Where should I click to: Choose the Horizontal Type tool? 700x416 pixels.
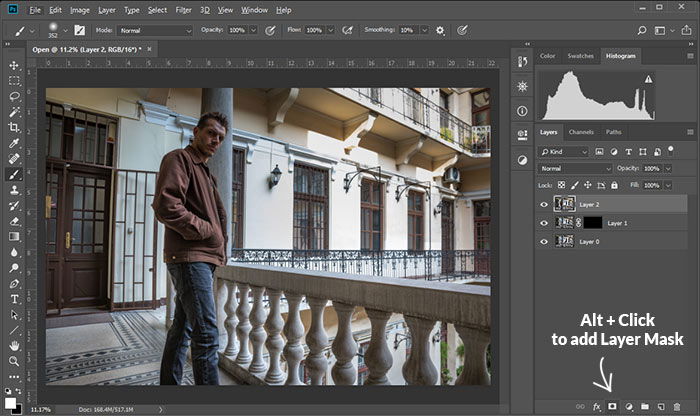tap(14, 299)
